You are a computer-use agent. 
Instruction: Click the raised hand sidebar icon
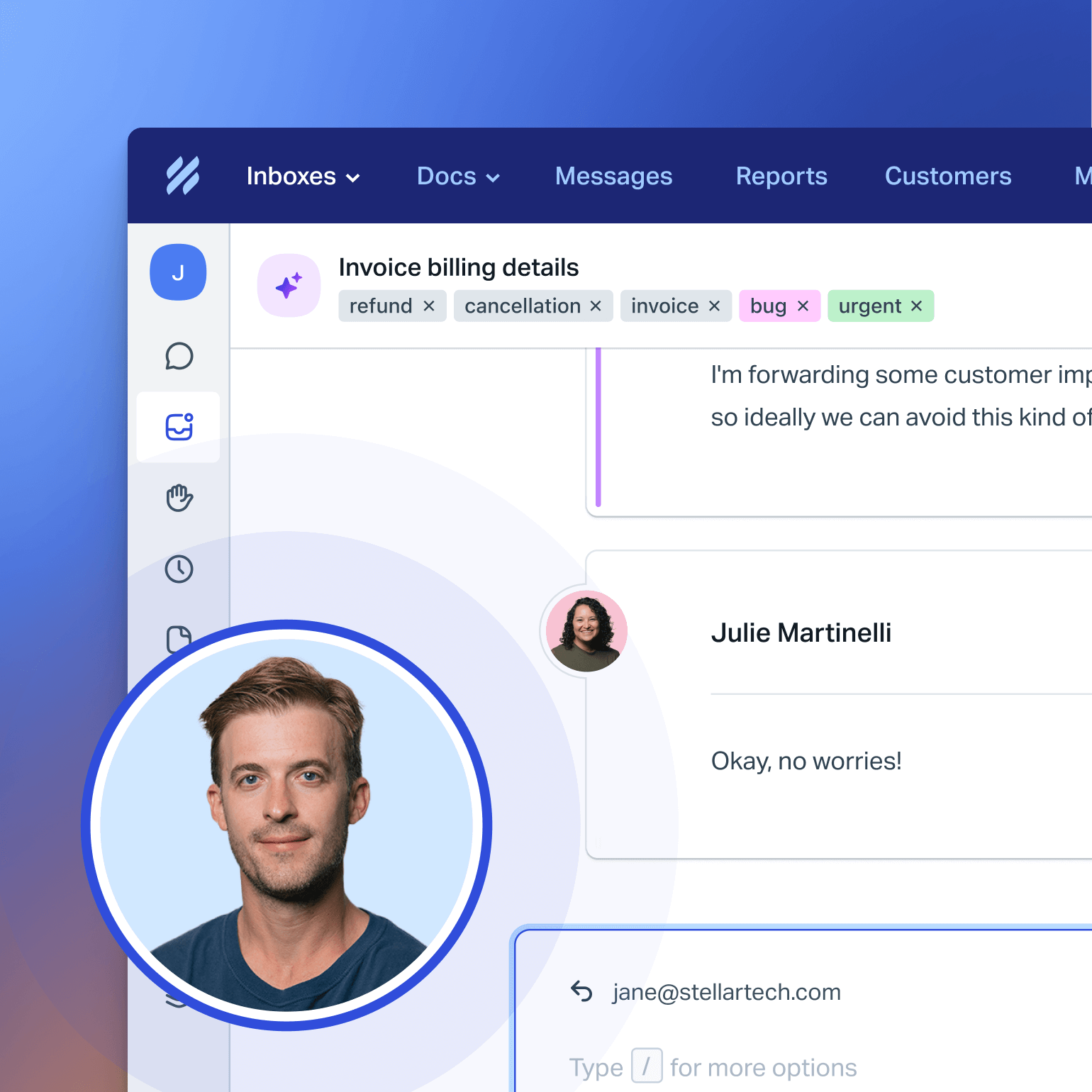pyautogui.click(x=179, y=498)
